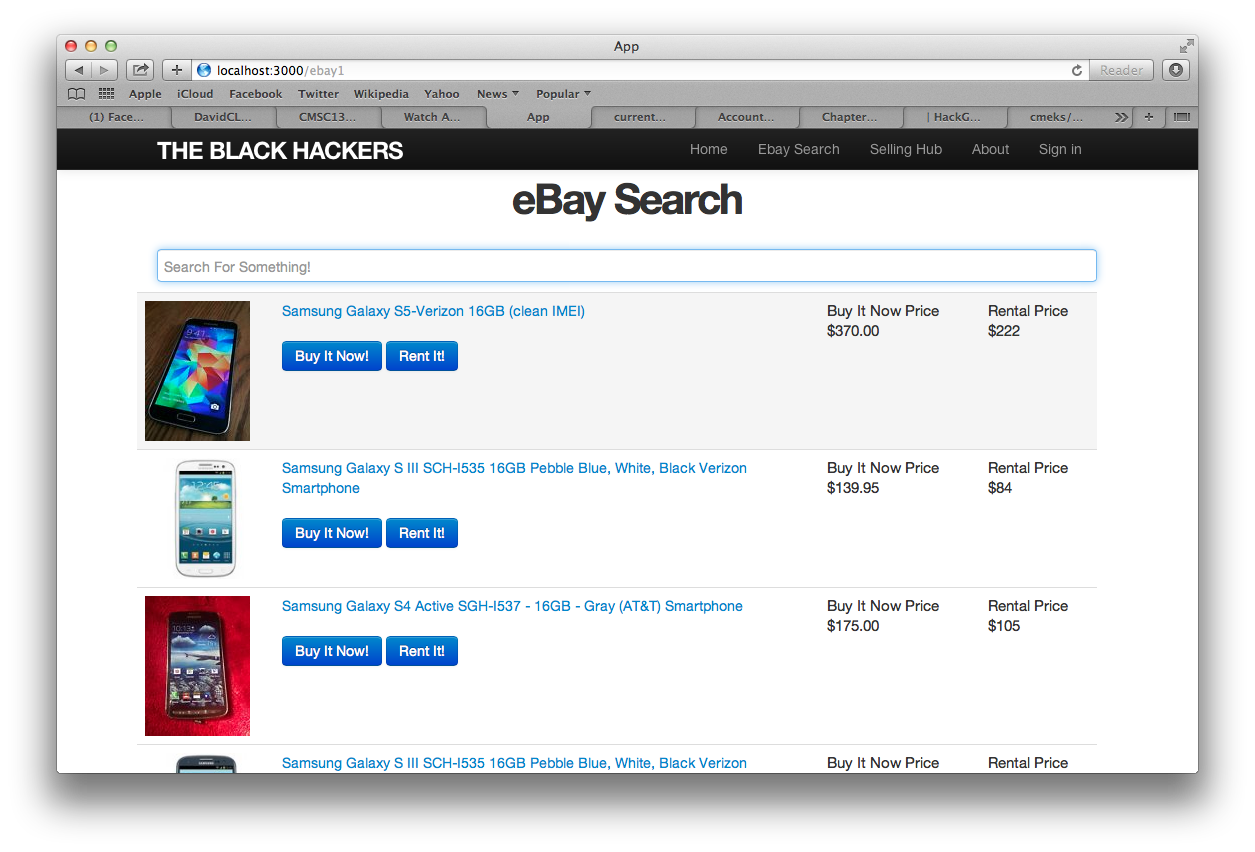
Task: Click the Search For Something input field
Action: coord(627,266)
